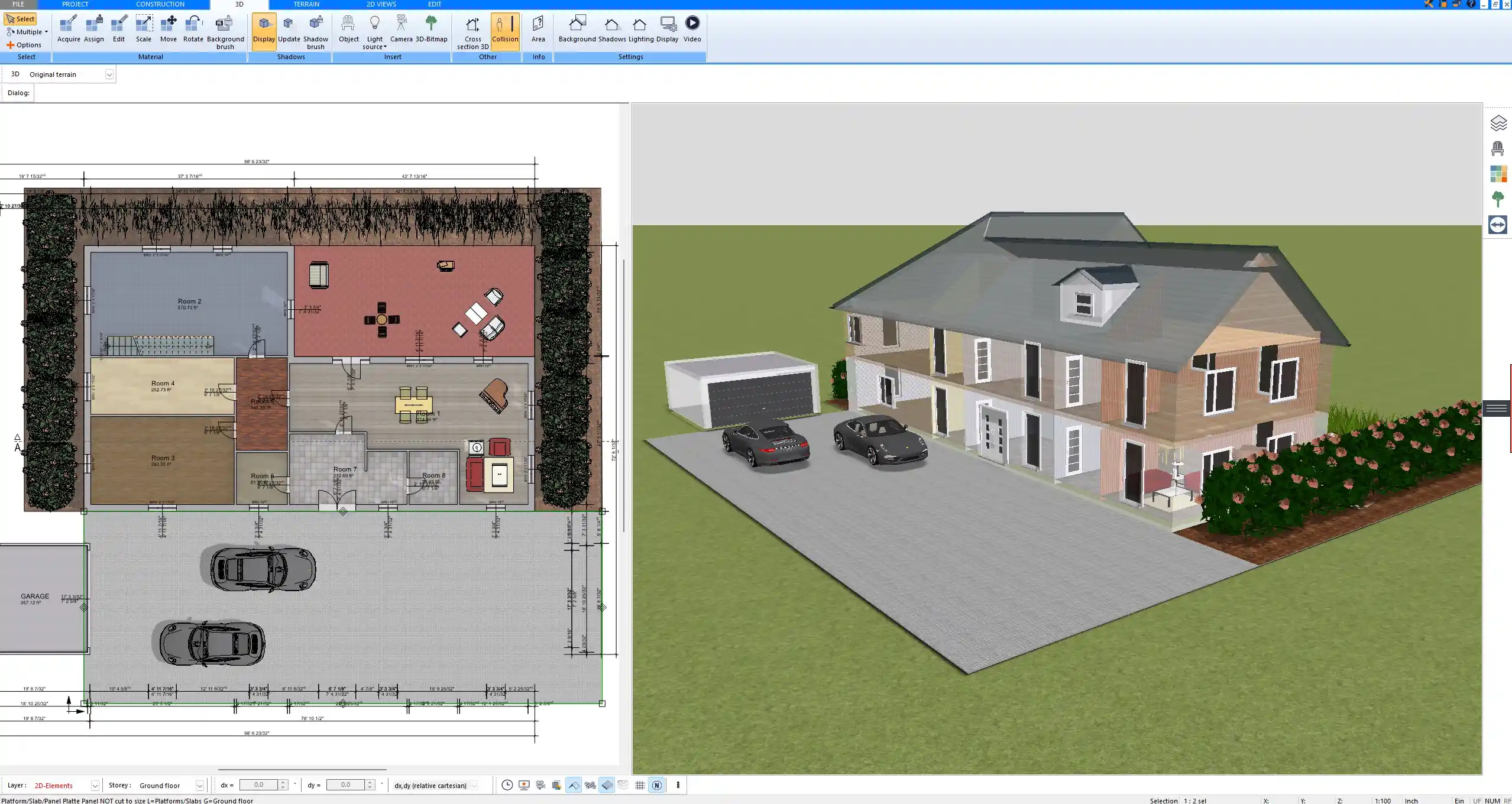Open the Display settings monitor icon

[x=668, y=30]
